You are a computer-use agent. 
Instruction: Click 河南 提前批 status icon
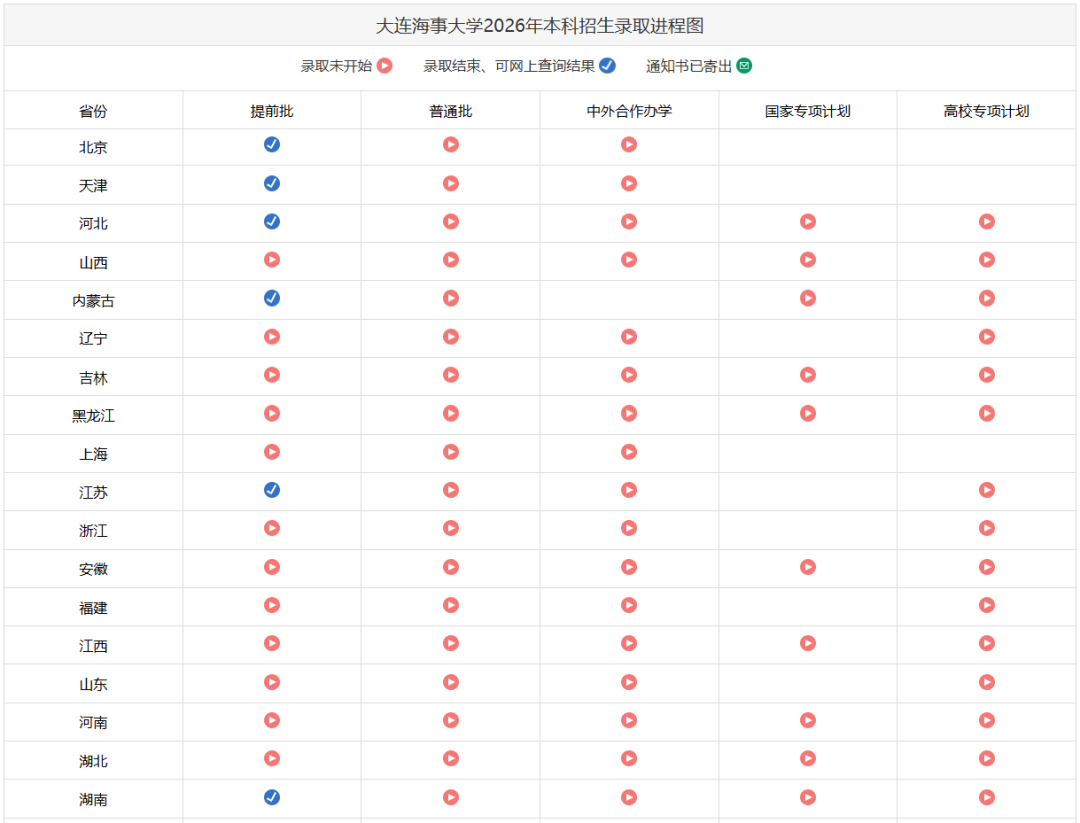[x=272, y=720]
